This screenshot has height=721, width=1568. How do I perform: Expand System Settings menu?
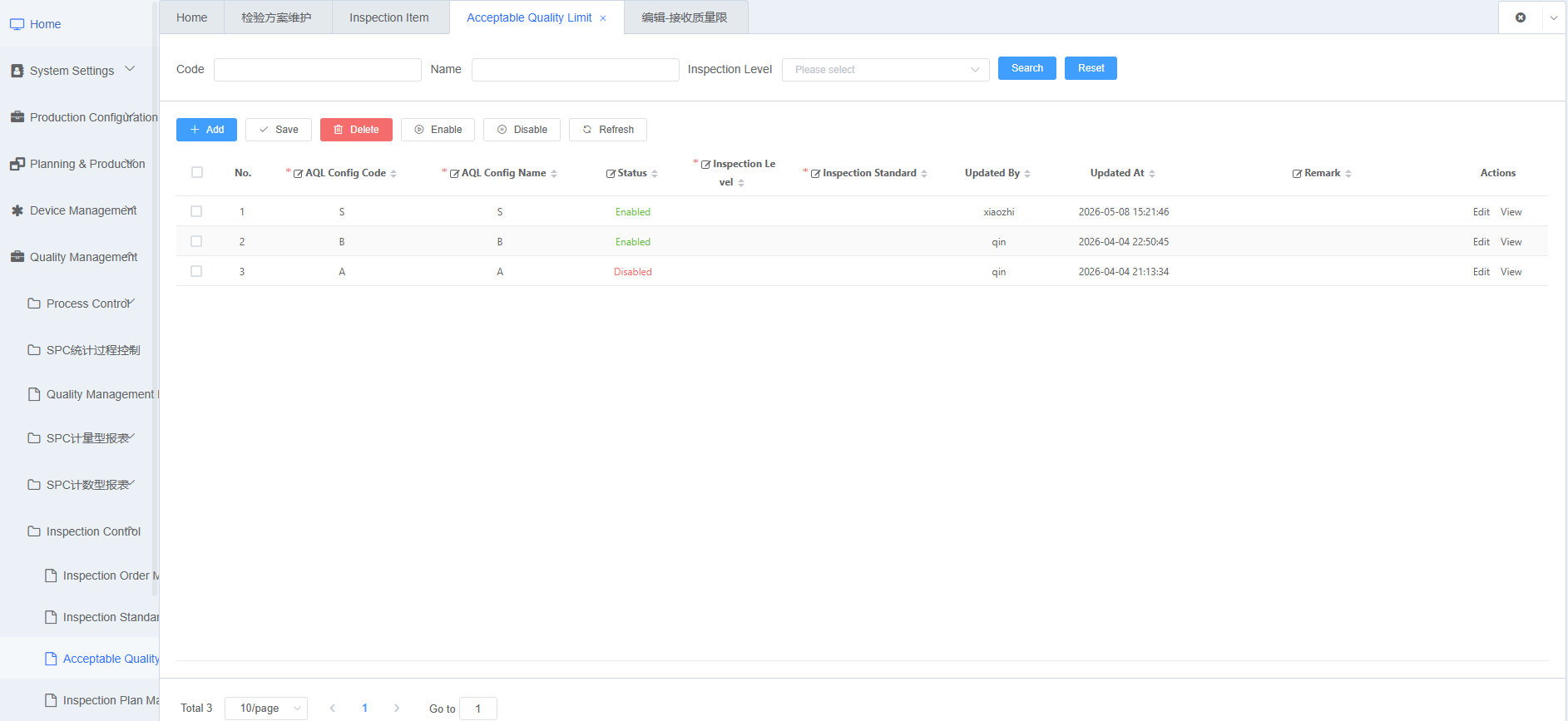coord(130,69)
